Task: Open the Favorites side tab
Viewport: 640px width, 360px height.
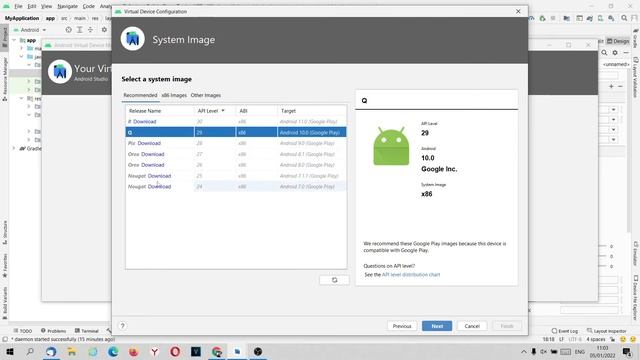Action: (x=4, y=265)
